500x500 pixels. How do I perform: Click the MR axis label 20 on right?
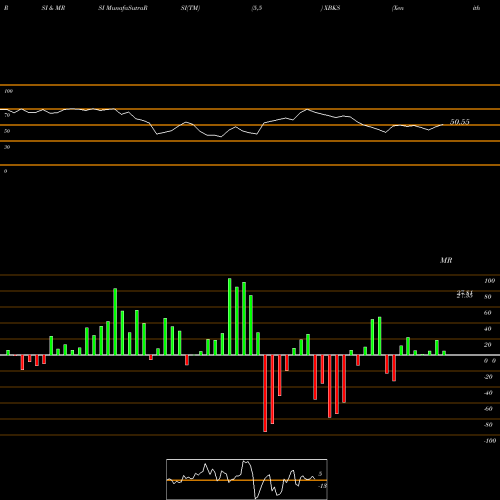click(488, 345)
